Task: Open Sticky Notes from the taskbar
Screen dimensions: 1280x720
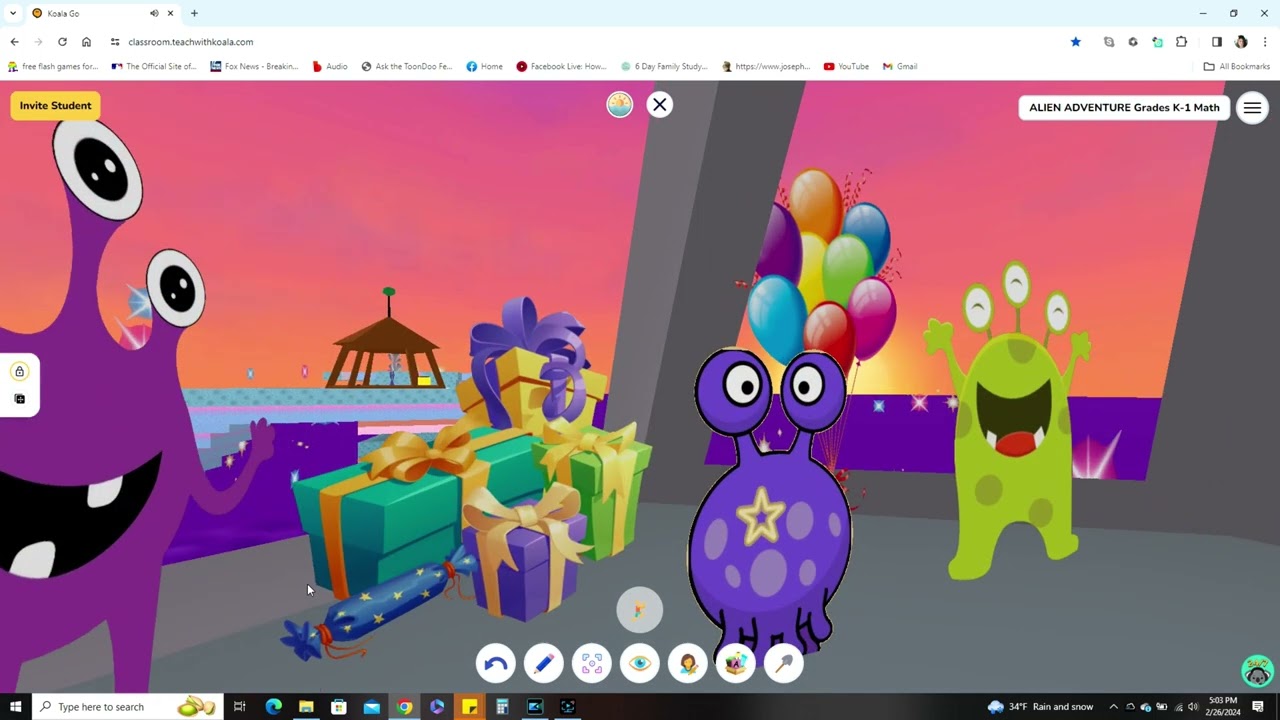Action: 470,707
